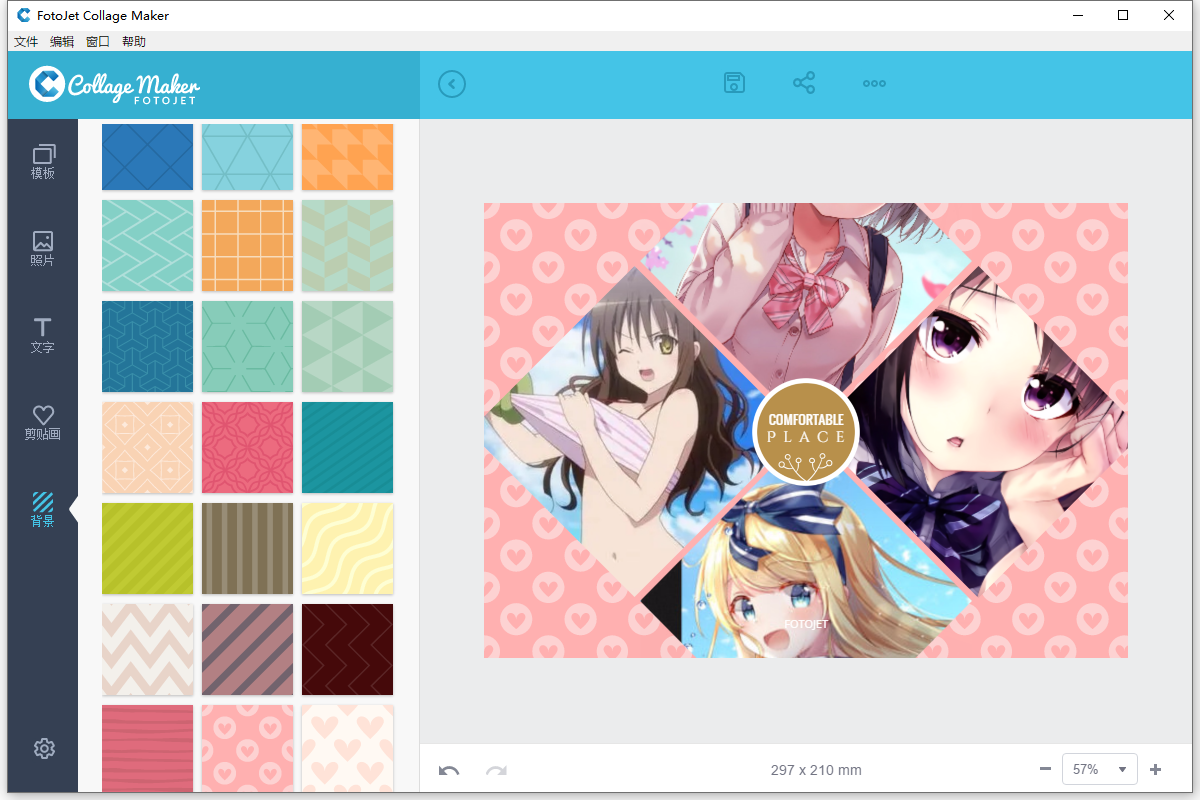The height and width of the screenshot is (800, 1200).
Task: Choose the peach diamond tile pattern
Action: pos(147,448)
